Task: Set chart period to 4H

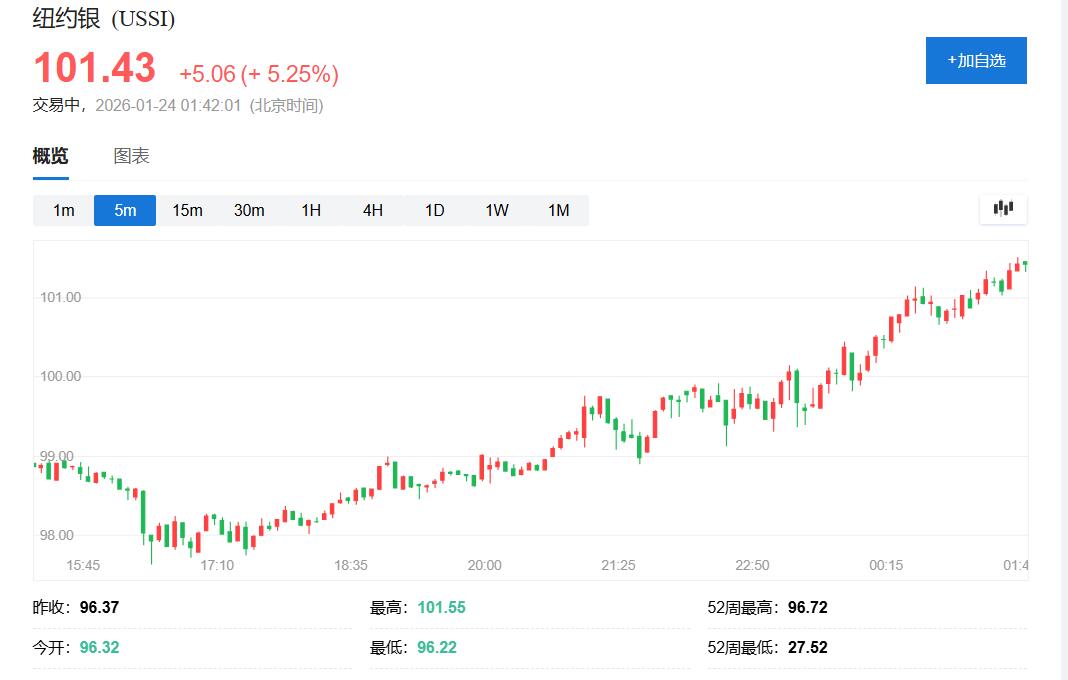Action: pyautogui.click(x=373, y=210)
